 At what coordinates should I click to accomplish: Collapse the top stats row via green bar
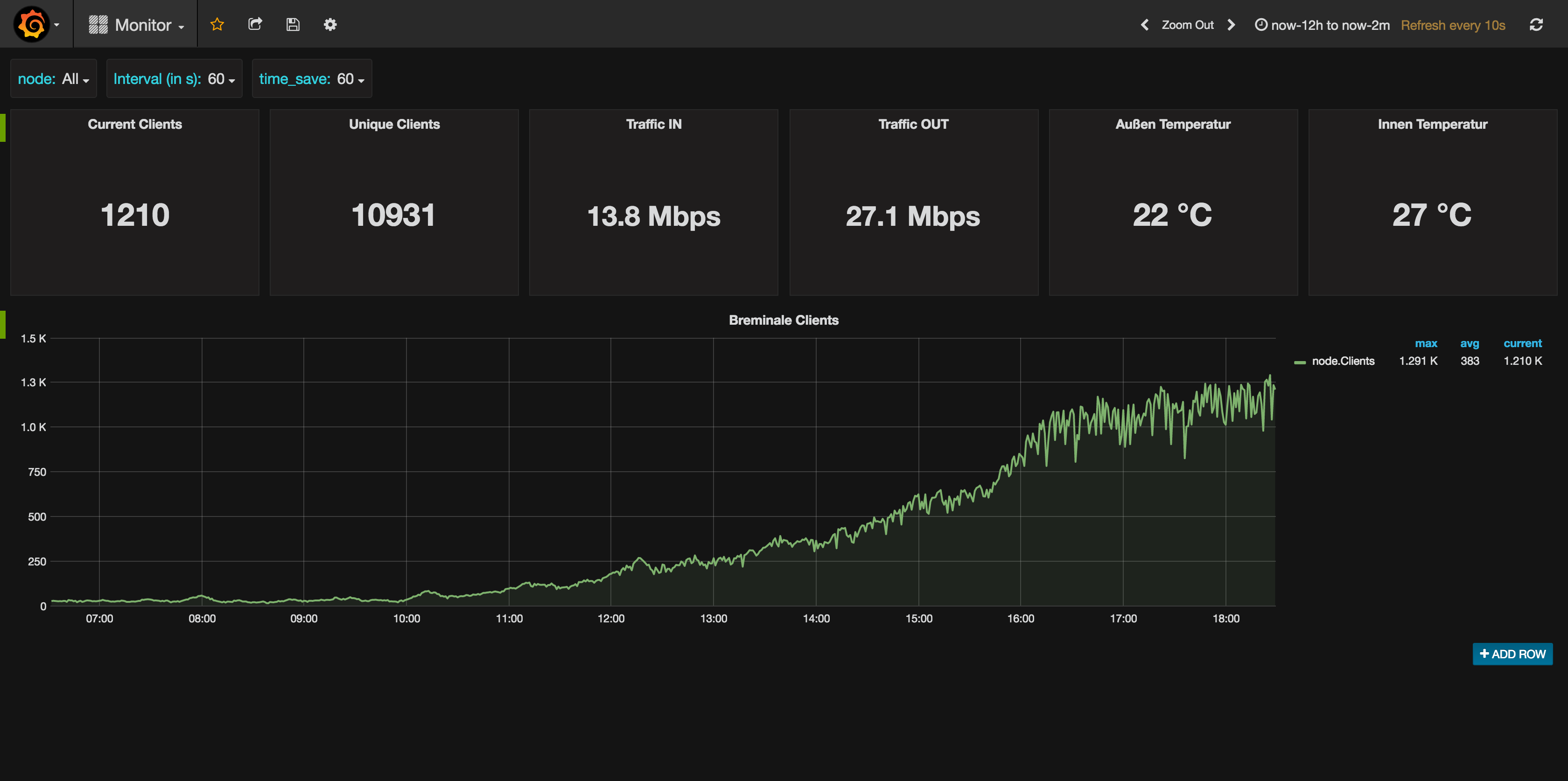[x=2, y=127]
